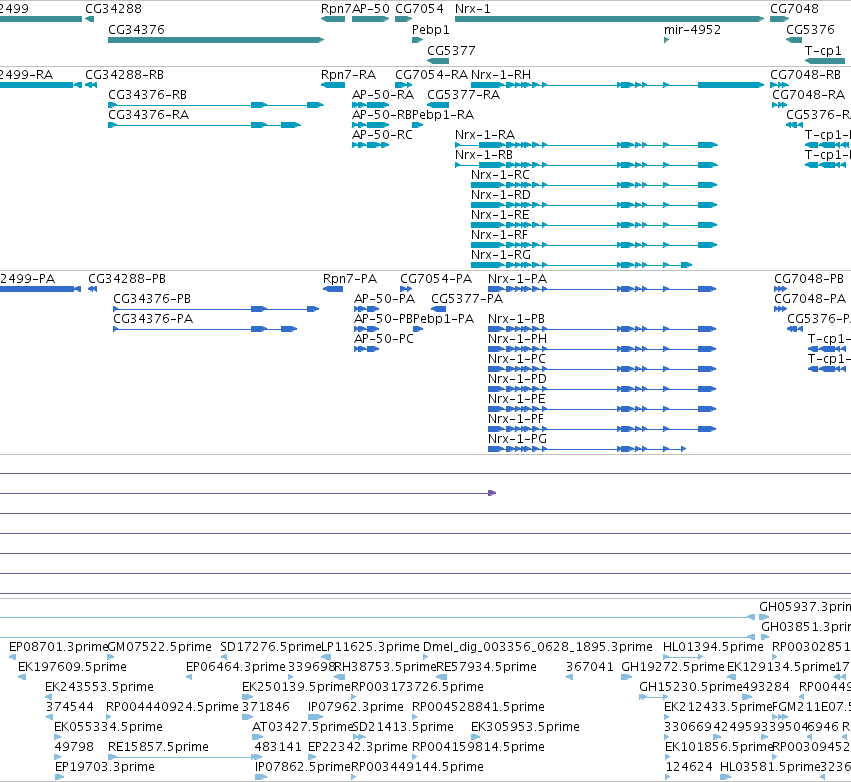The width and height of the screenshot is (851, 782).
Task: Select the CG7048 gene label
Action: (x=794, y=9)
